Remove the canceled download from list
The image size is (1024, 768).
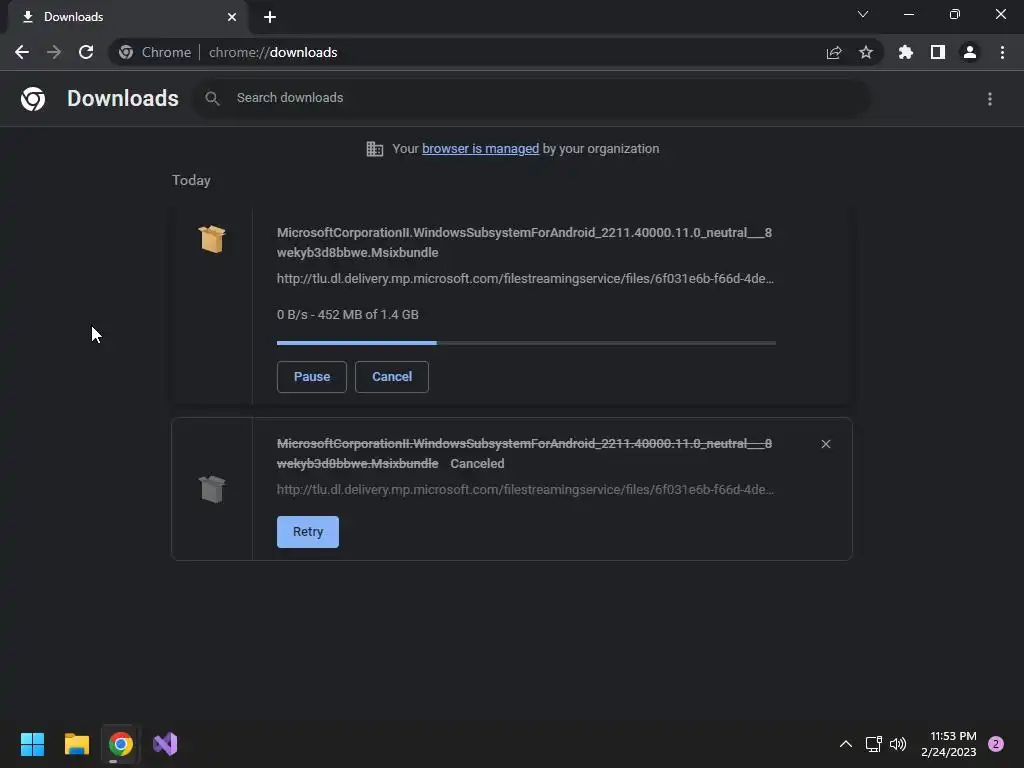(825, 444)
